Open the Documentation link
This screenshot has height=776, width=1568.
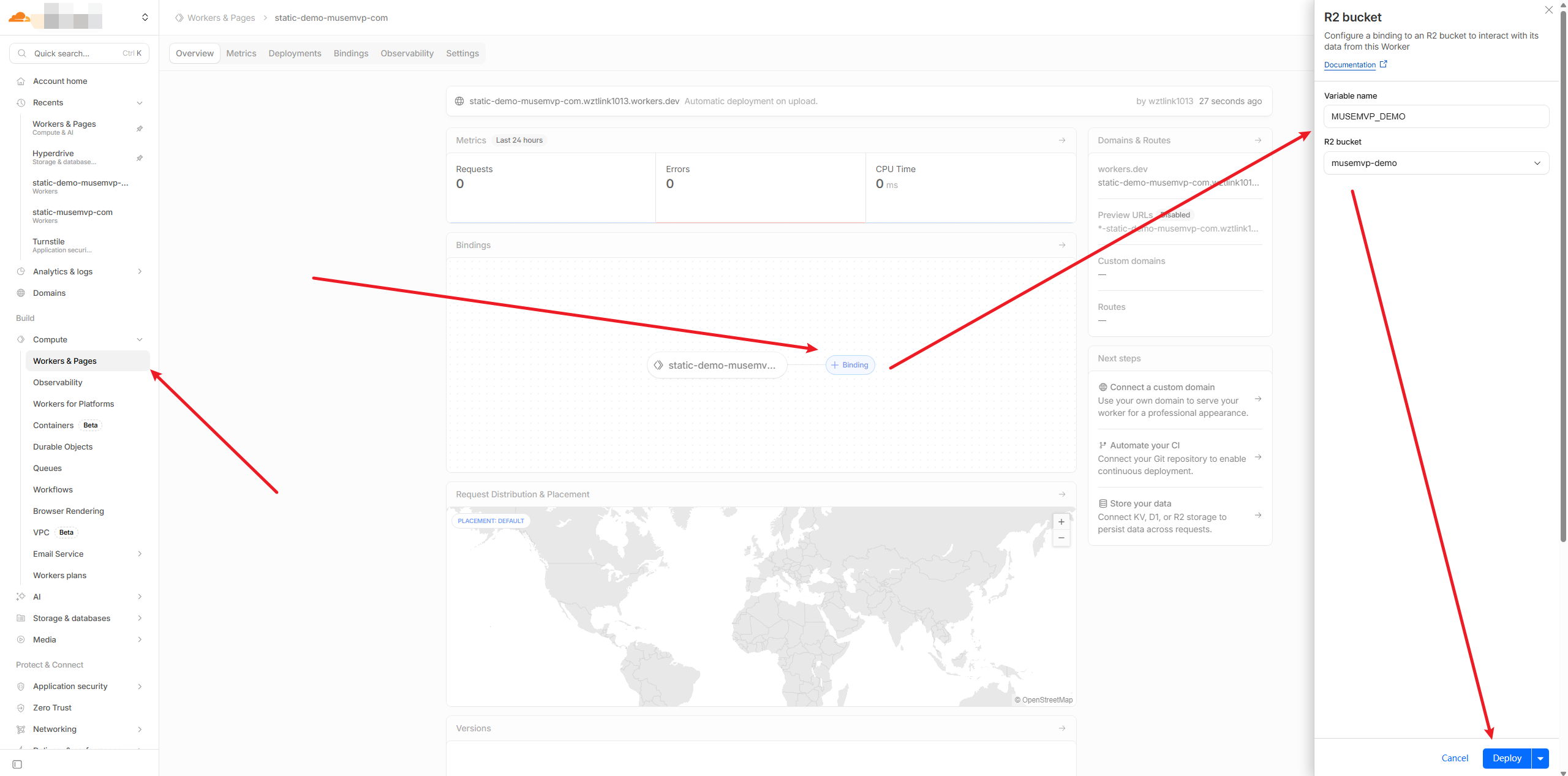pos(1350,65)
